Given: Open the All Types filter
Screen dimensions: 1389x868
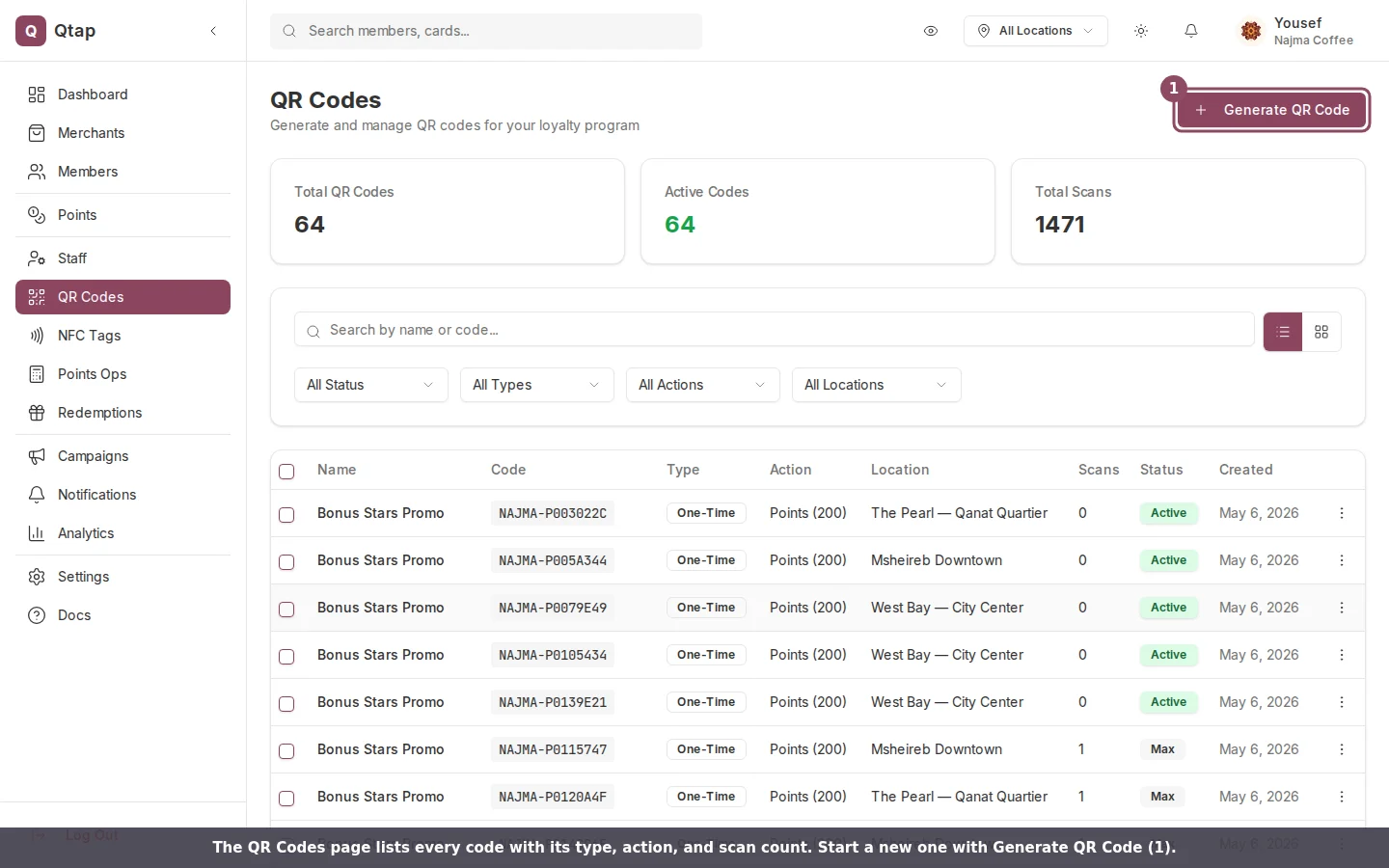Looking at the screenshot, I should (537, 385).
